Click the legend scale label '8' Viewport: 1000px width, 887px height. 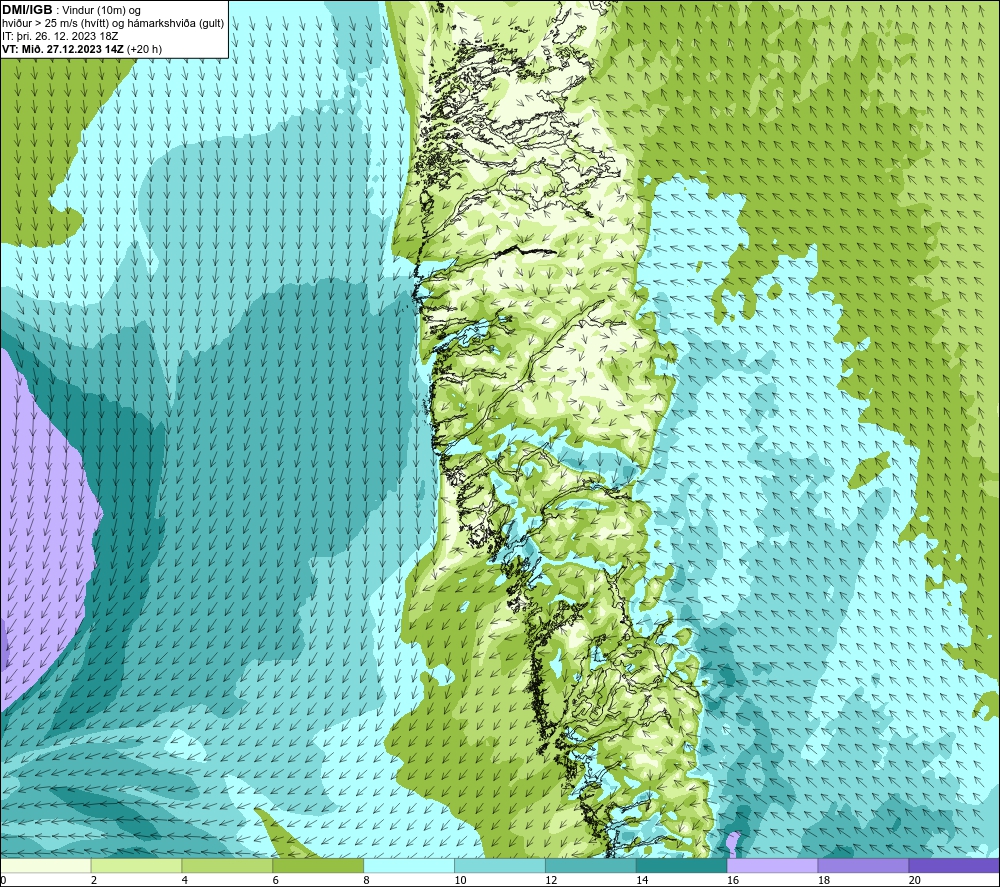point(367,881)
